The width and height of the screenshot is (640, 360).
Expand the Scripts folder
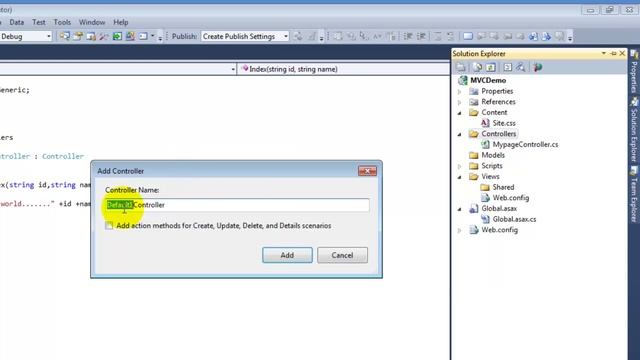(460, 166)
